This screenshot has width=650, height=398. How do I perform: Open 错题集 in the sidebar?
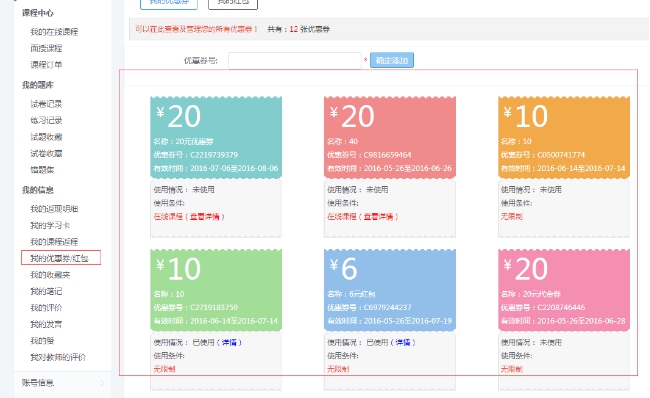click(x=42, y=170)
